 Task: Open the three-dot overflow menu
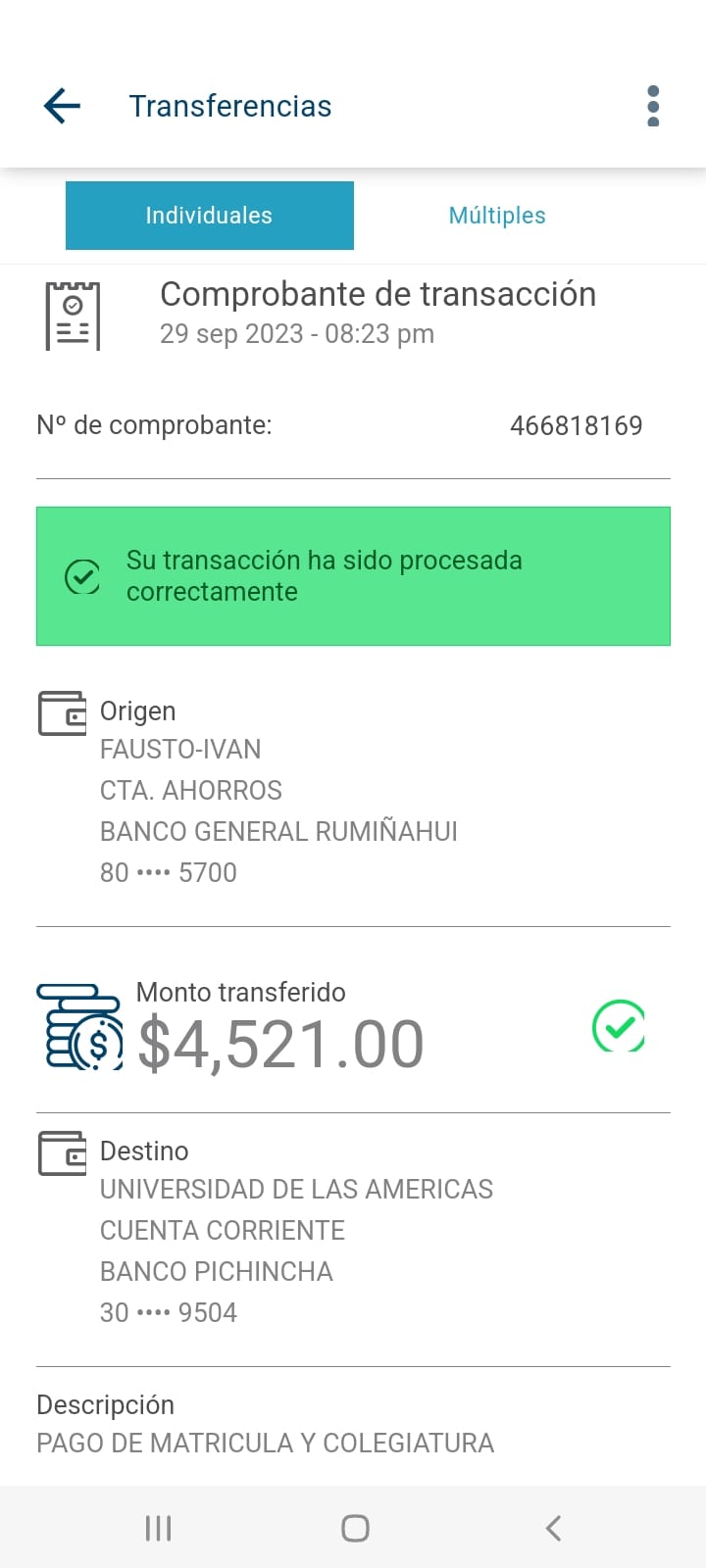coord(653,106)
